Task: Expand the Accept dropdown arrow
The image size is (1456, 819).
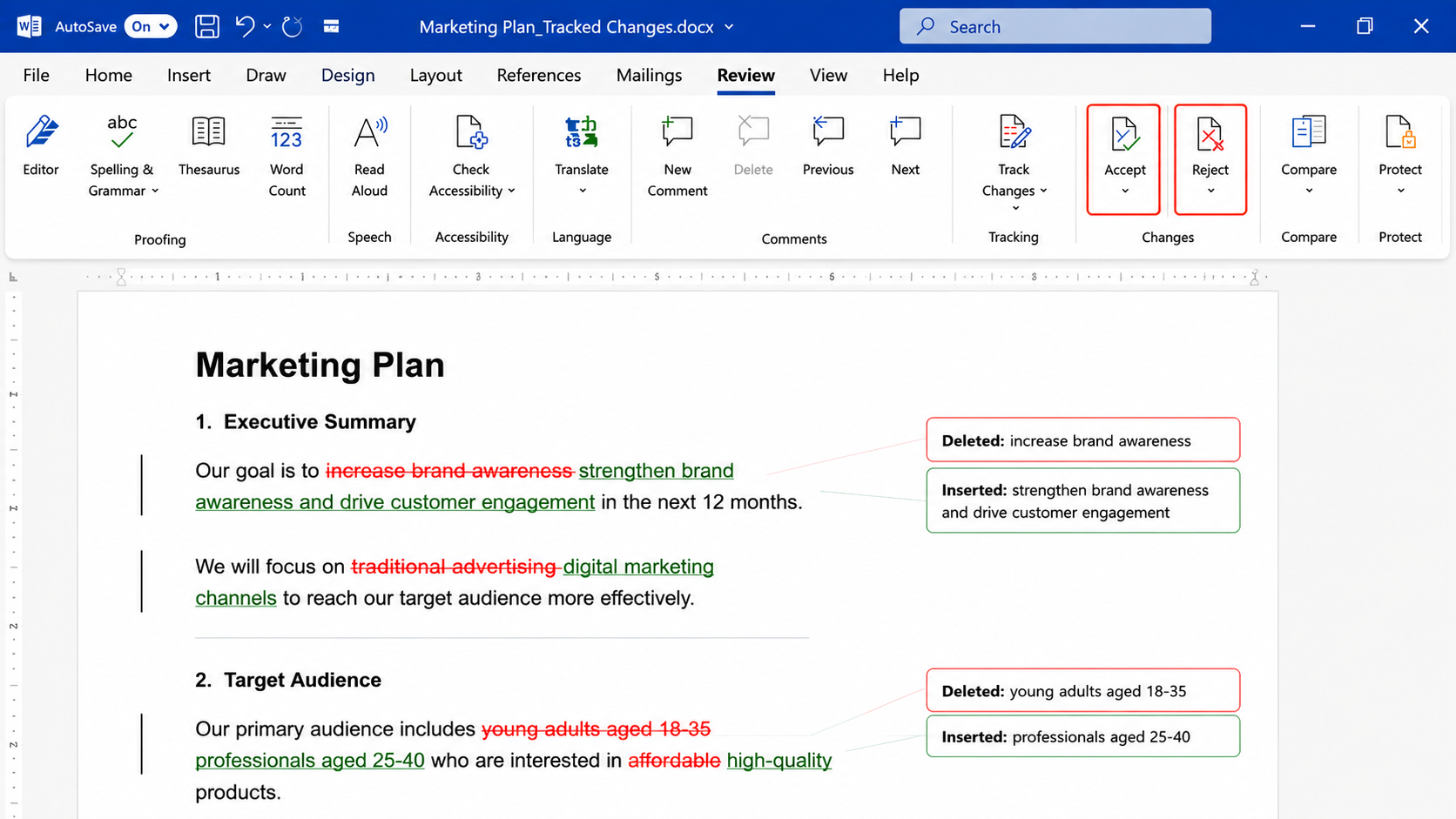Action: click(x=1125, y=191)
